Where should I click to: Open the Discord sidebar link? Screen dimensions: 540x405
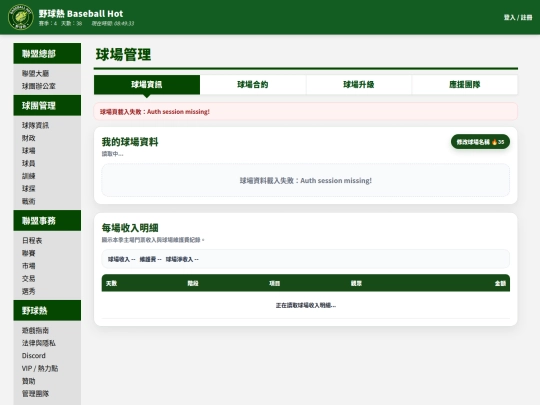click(x=34, y=356)
